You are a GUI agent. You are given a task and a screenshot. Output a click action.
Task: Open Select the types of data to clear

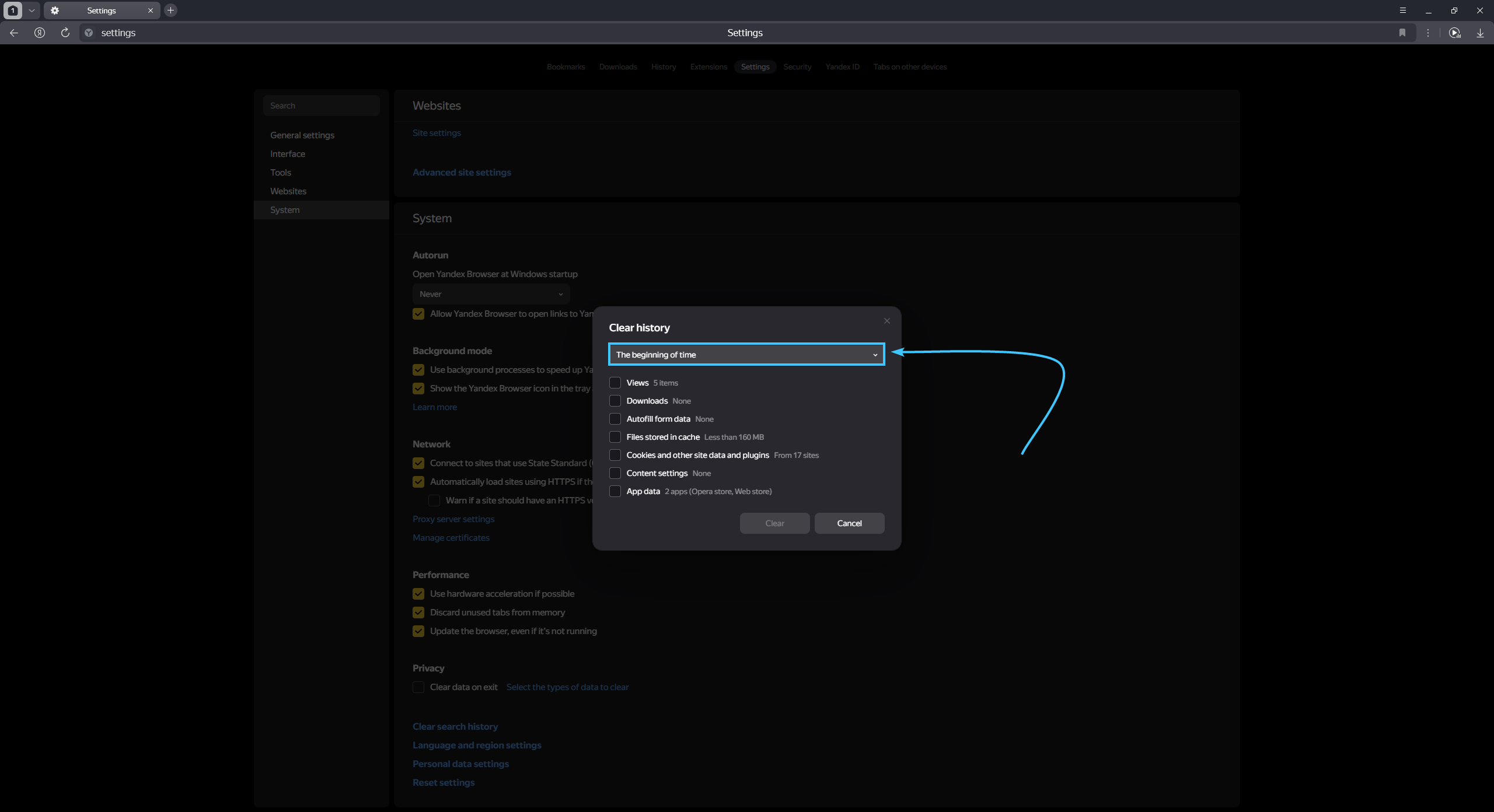click(567, 687)
